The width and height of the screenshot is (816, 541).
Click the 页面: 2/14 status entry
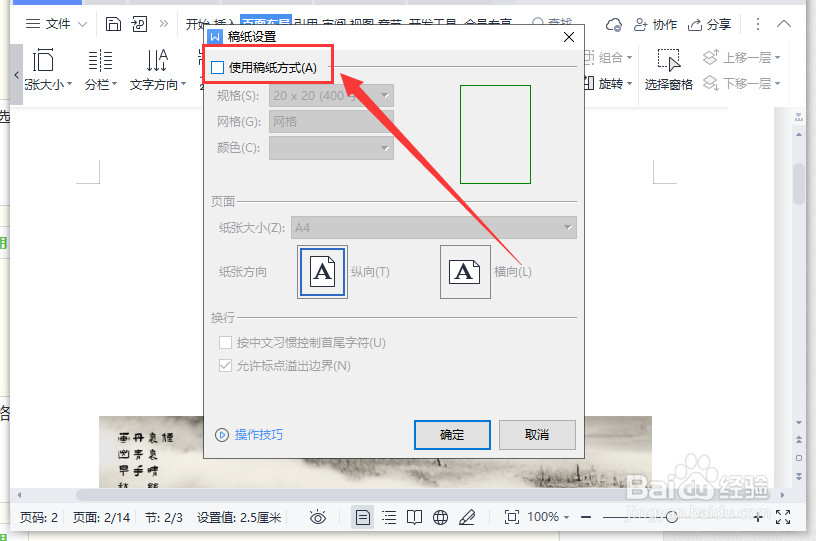pyautogui.click(x=101, y=518)
